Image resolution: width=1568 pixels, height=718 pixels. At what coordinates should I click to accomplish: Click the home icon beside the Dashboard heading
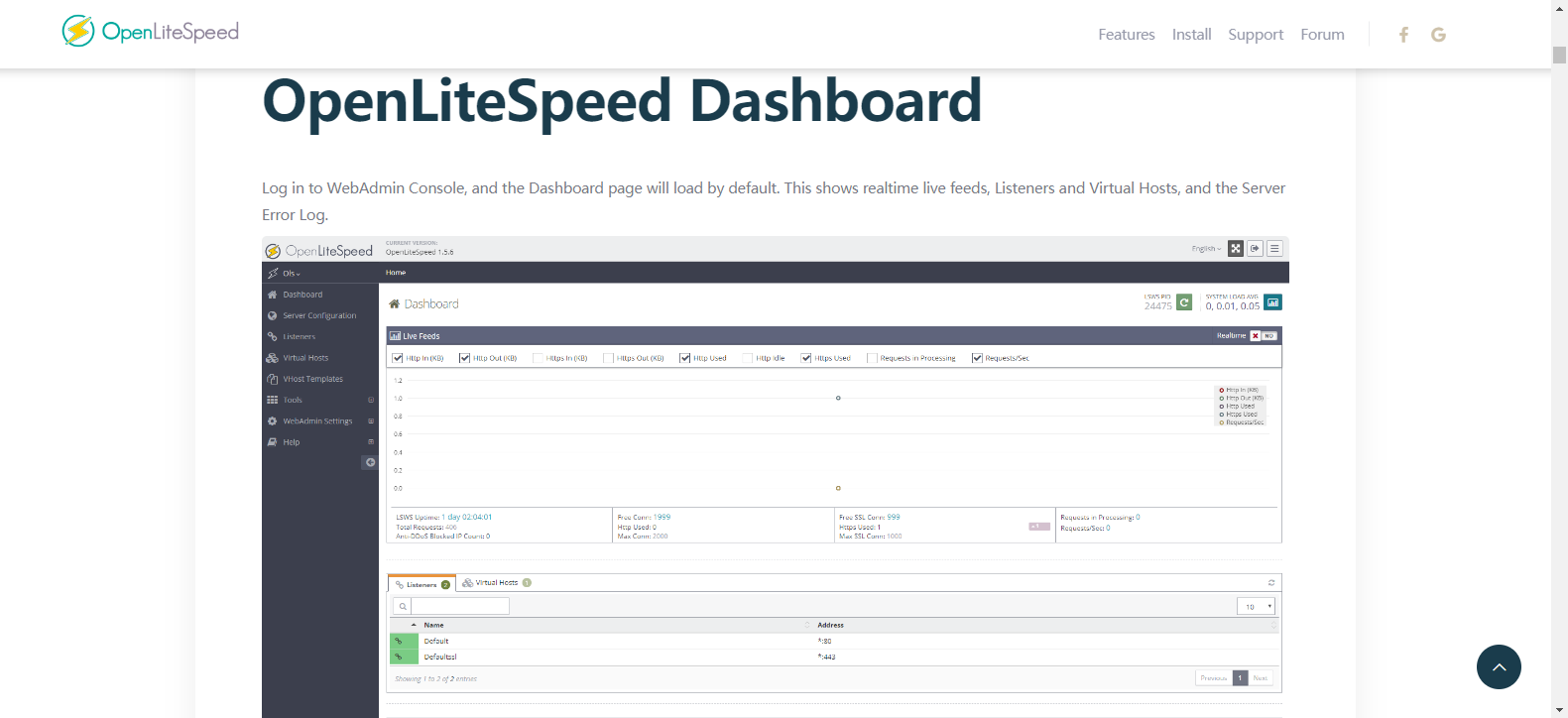click(394, 304)
